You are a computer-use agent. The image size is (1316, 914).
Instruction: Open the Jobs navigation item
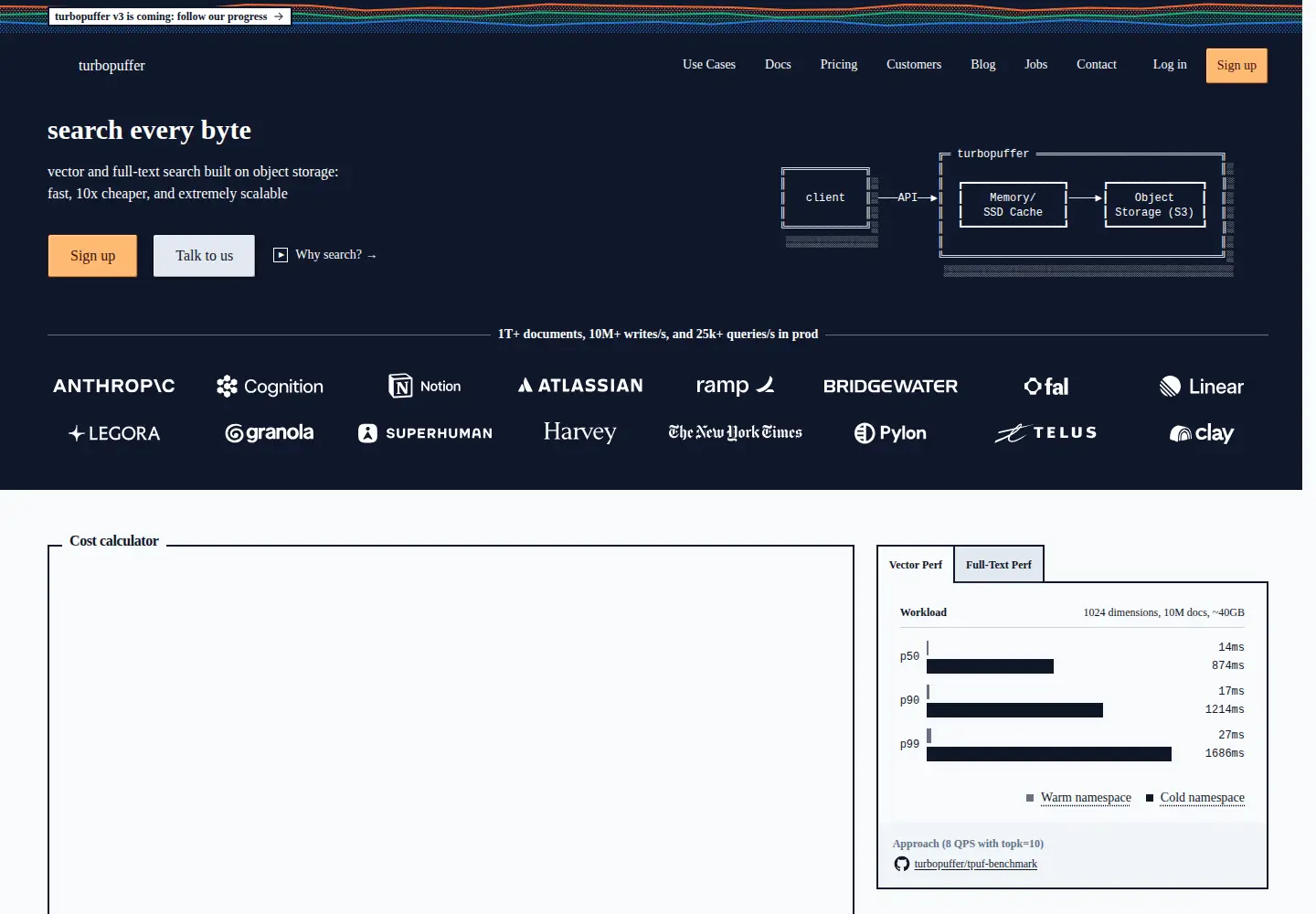coord(1036,65)
